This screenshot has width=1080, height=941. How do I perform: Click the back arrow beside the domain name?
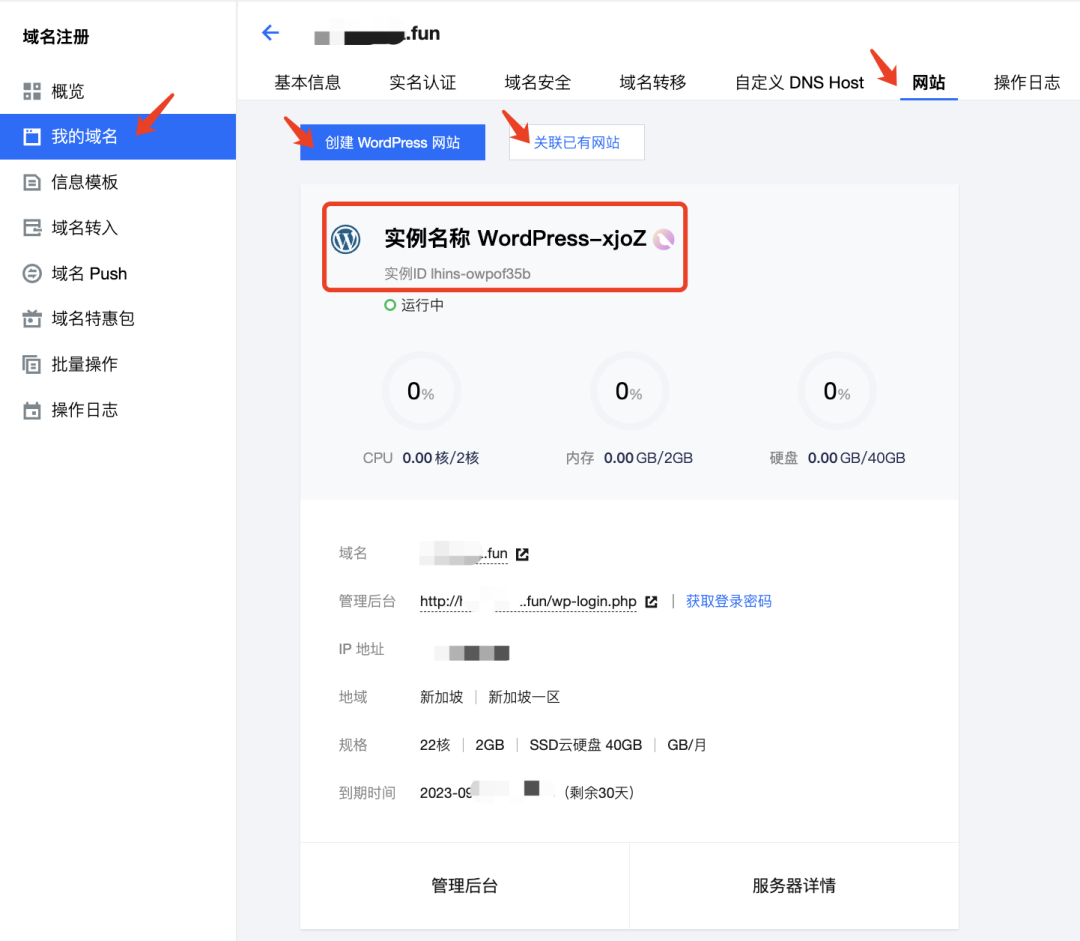click(270, 33)
